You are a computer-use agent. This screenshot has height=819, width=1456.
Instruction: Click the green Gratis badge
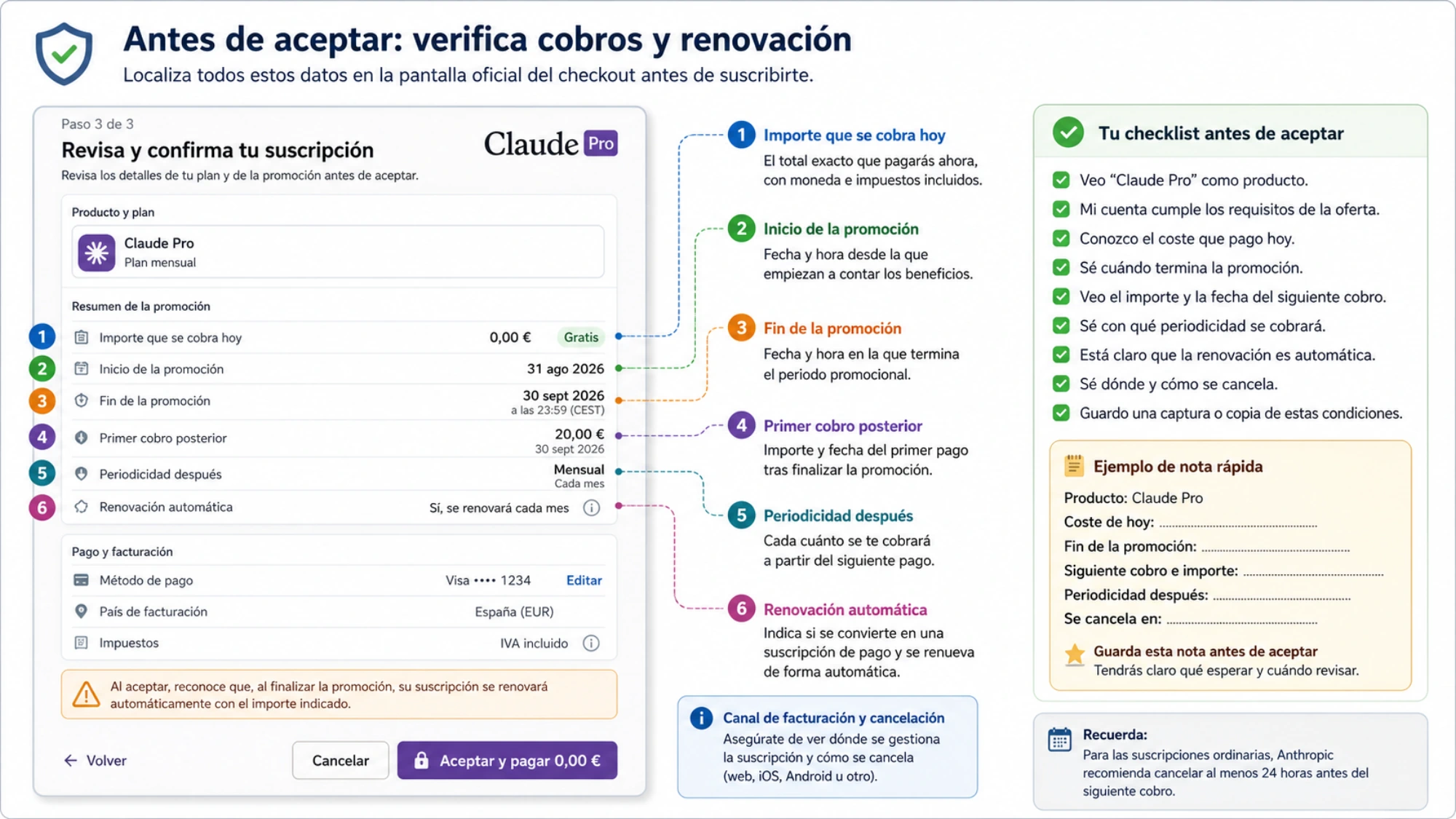pos(581,337)
